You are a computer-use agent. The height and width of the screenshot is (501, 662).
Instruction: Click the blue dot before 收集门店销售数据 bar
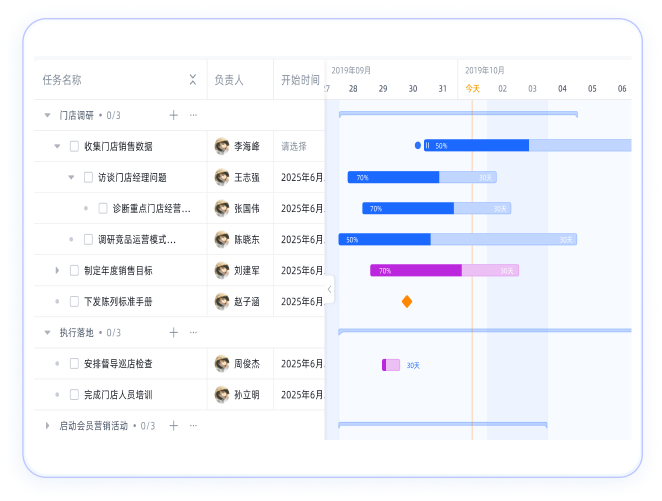click(418, 146)
